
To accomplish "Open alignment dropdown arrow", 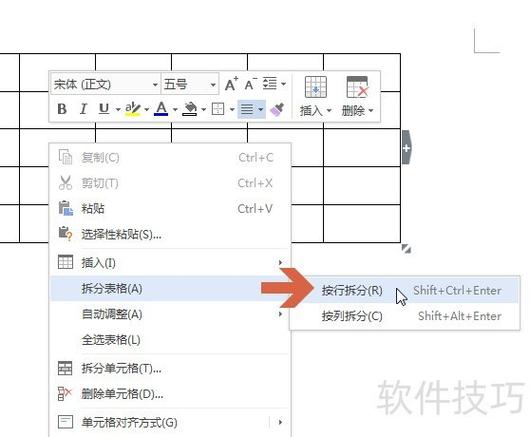I will pyautogui.click(x=261, y=110).
